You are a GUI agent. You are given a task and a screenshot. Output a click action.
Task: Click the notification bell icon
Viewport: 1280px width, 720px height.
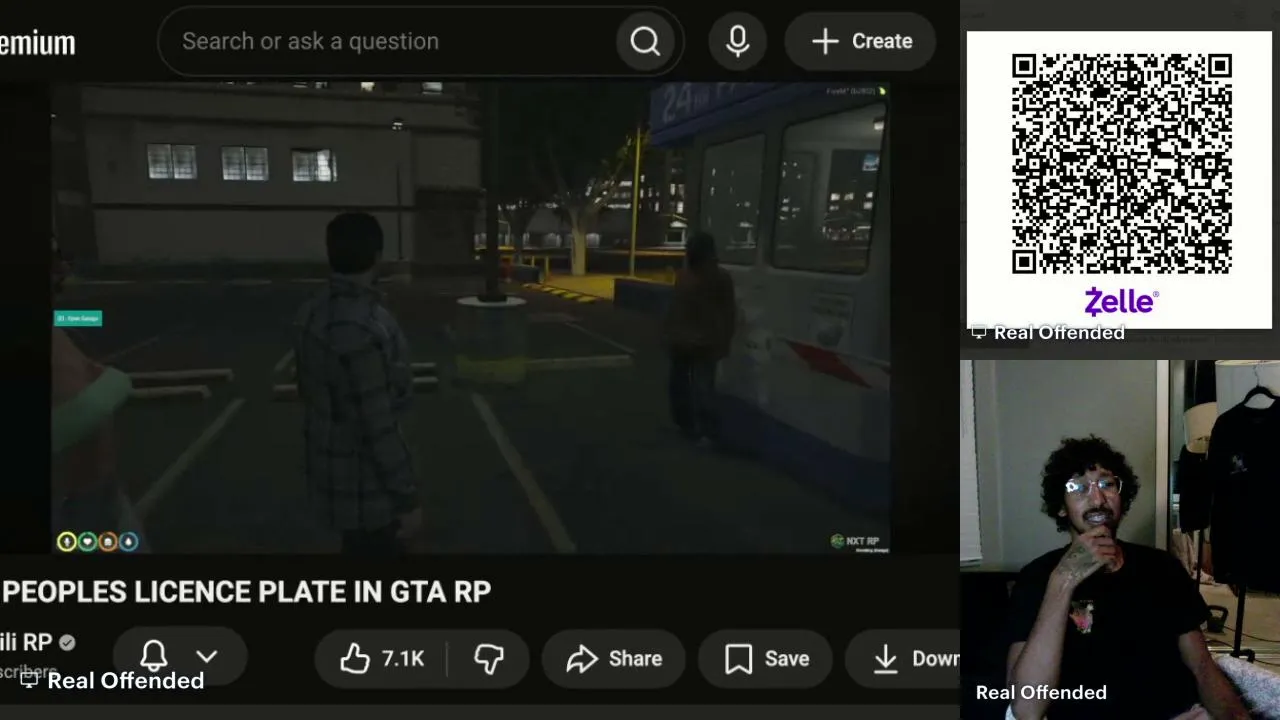tap(154, 657)
